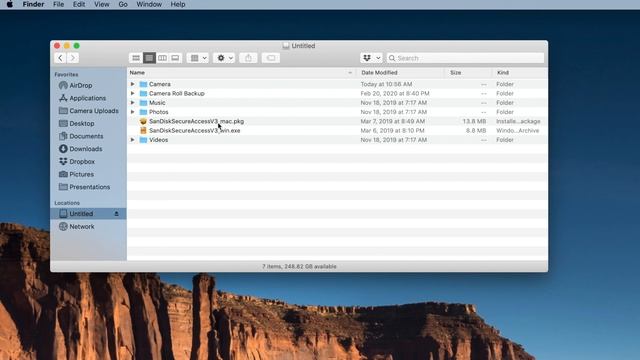Viewport: 640px width, 360px height.
Task: Click the Share toolbar button
Action: tap(248, 58)
